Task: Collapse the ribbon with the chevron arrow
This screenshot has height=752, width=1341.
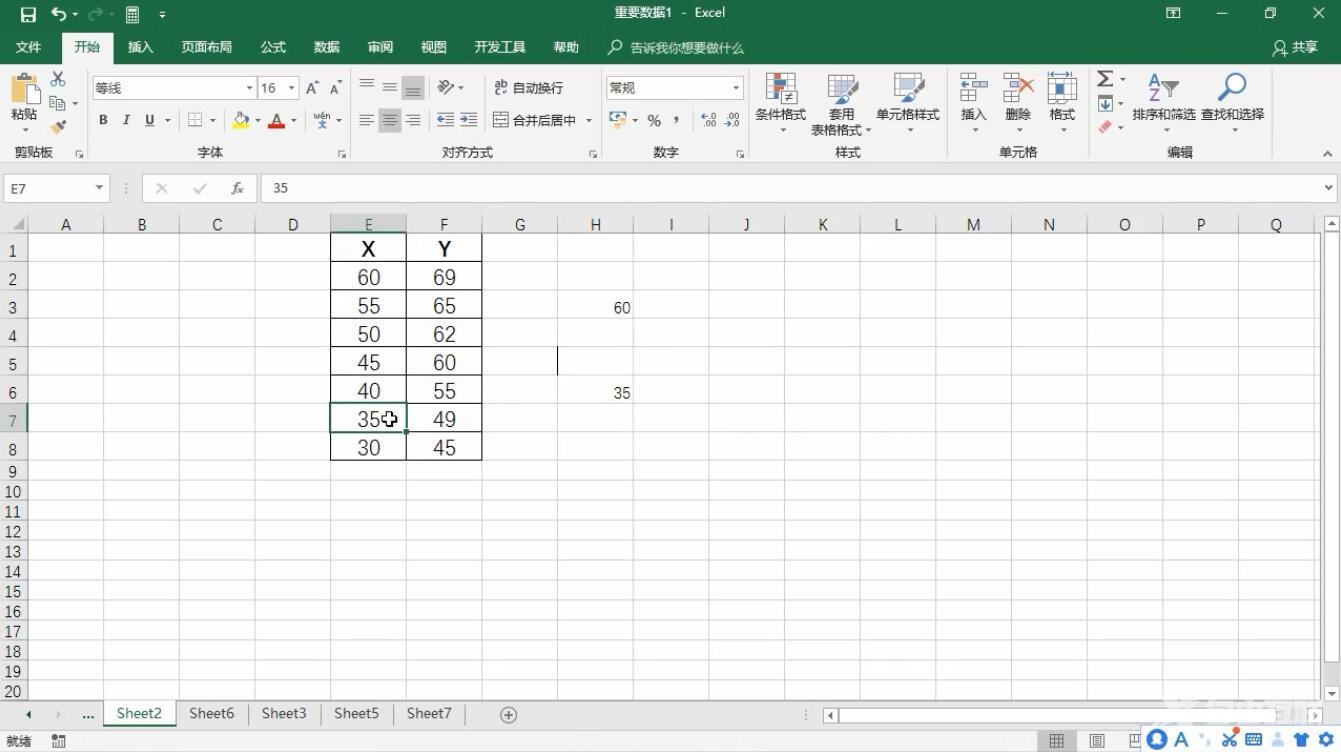Action: click(x=1328, y=154)
